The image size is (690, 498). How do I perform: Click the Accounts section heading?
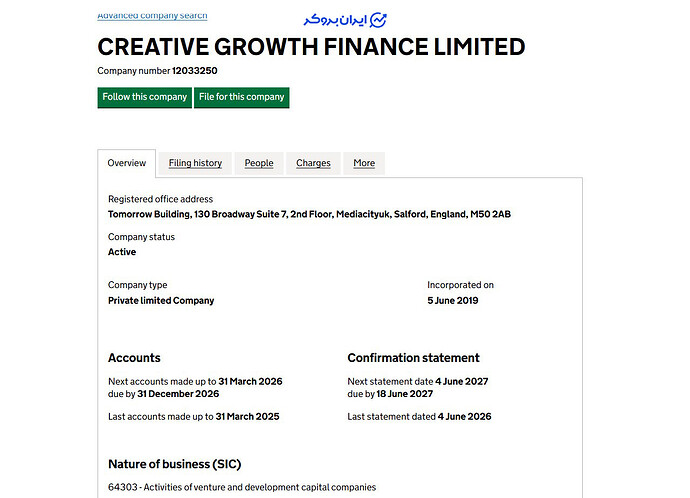(x=134, y=358)
